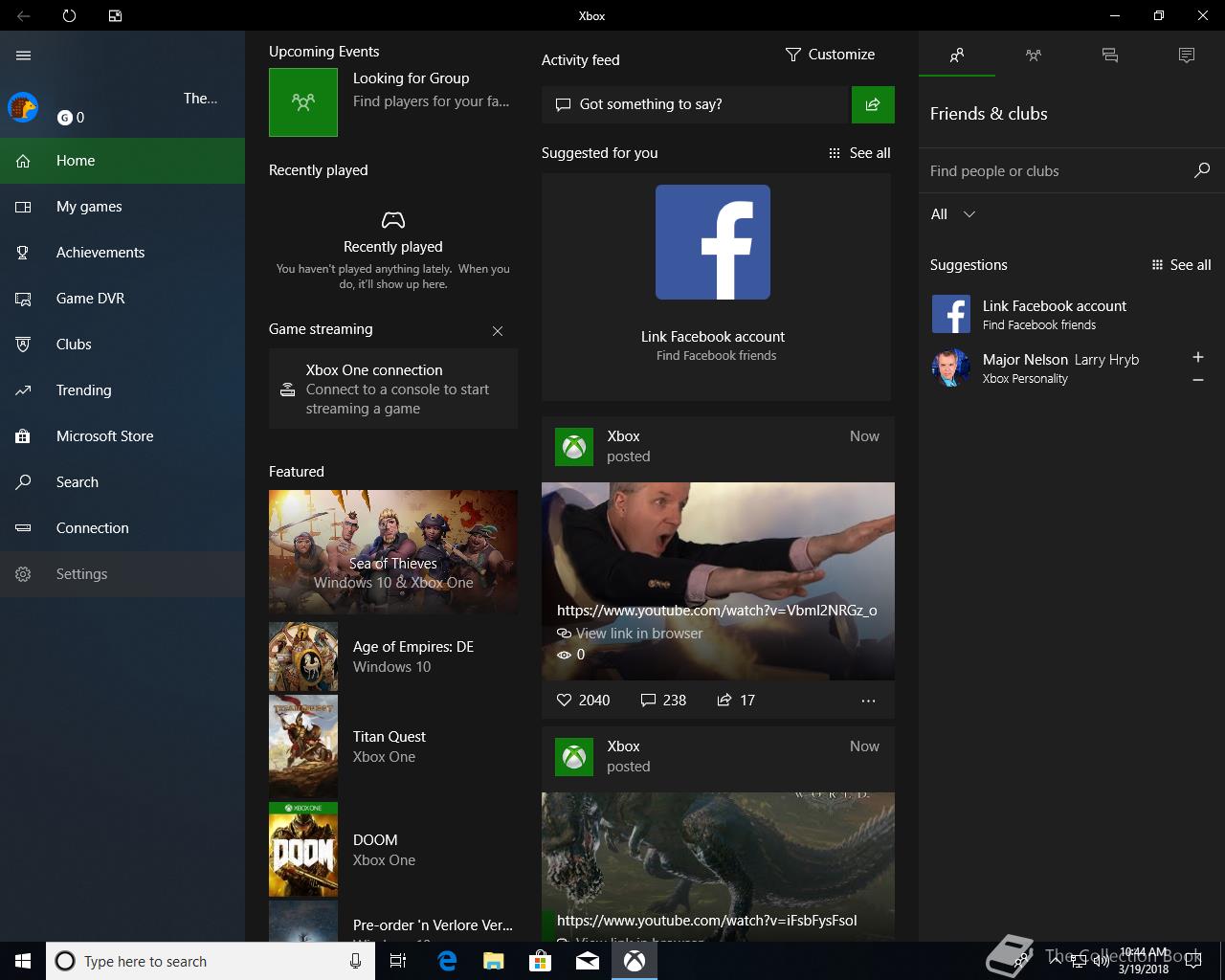Open Sea of Thieves featured banner
The image size is (1225, 980).
[x=393, y=551]
